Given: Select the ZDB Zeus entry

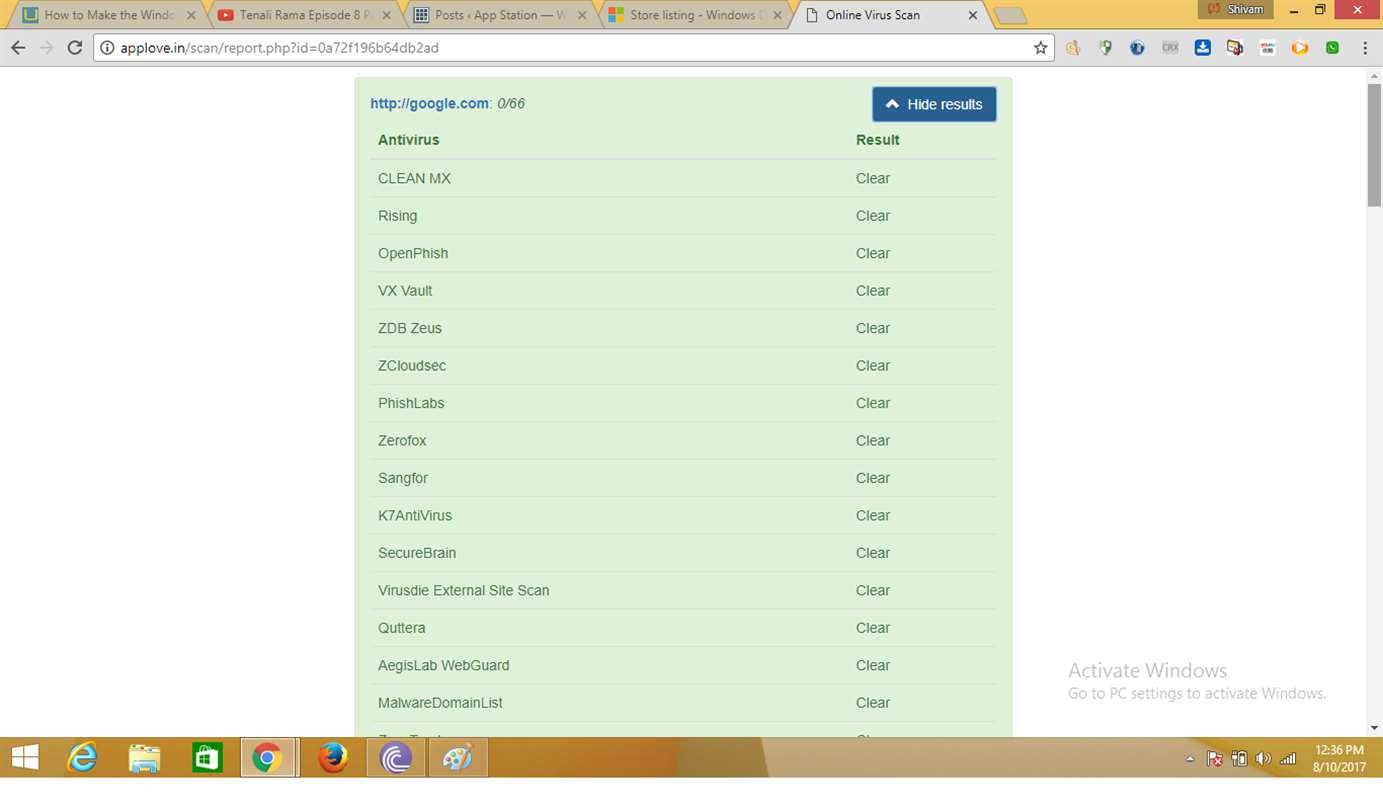Looking at the screenshot, I should (410, 328).
